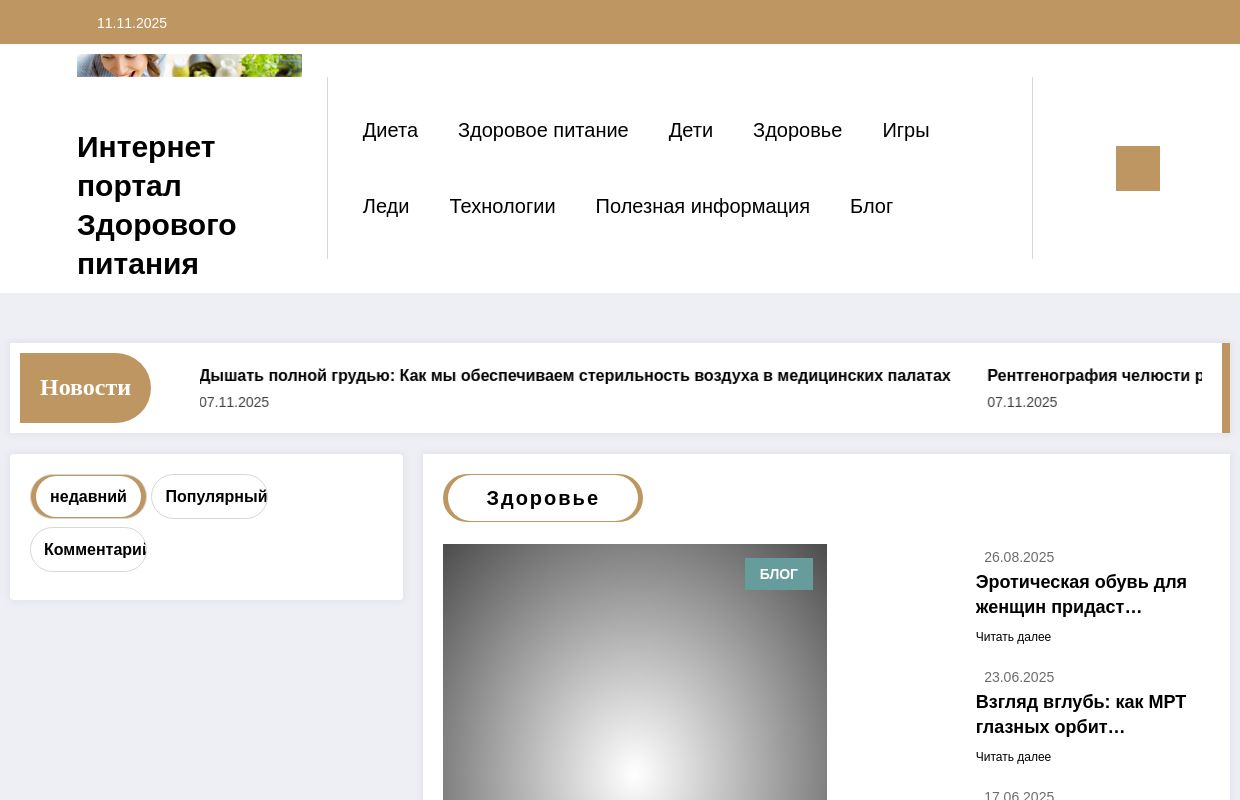1240x800 pixels.
Task: Open article Взгляд вглубь: как МРТ глазных орбит
Action: pos(1080,714)
